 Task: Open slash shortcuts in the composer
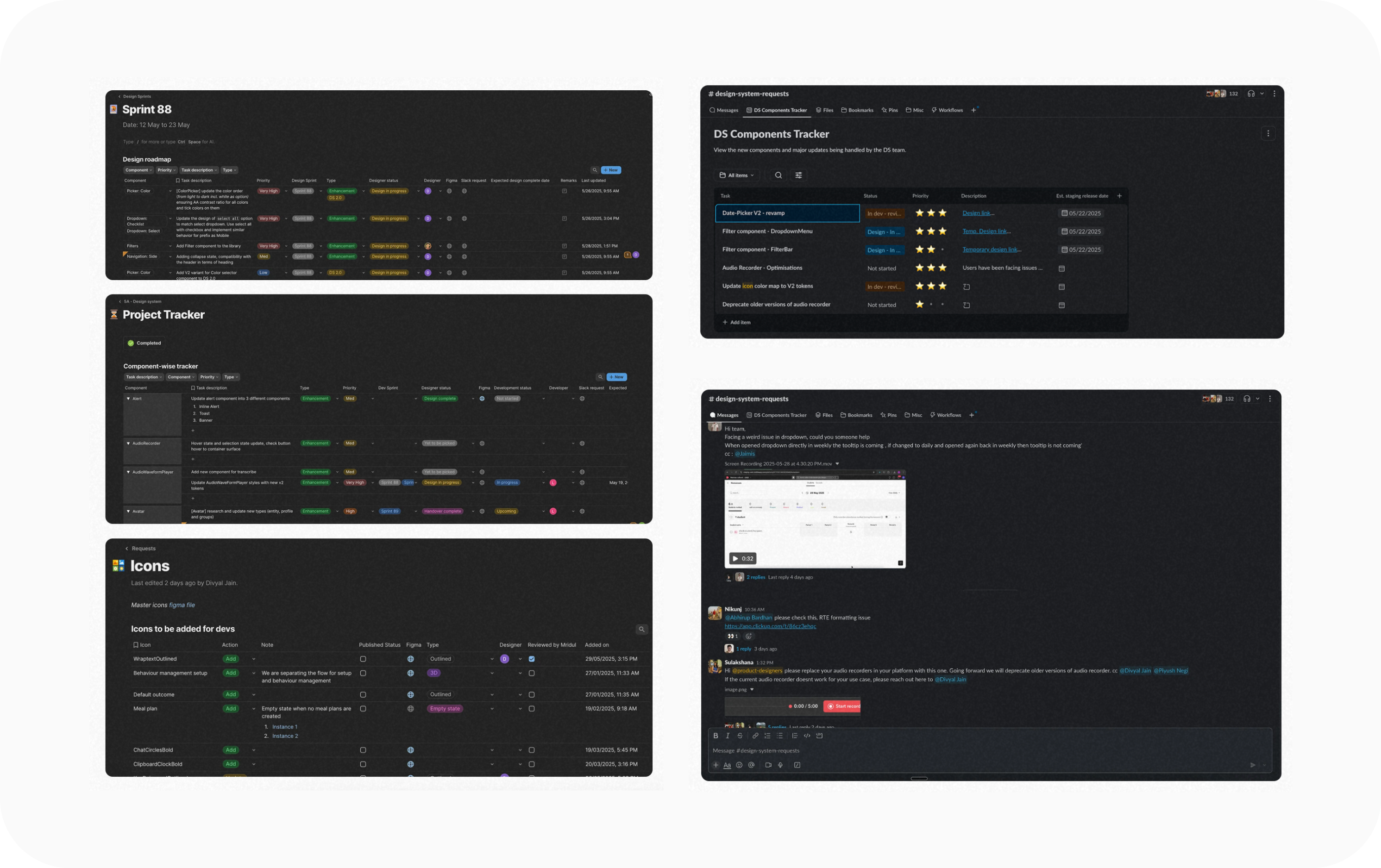[797, 765]
